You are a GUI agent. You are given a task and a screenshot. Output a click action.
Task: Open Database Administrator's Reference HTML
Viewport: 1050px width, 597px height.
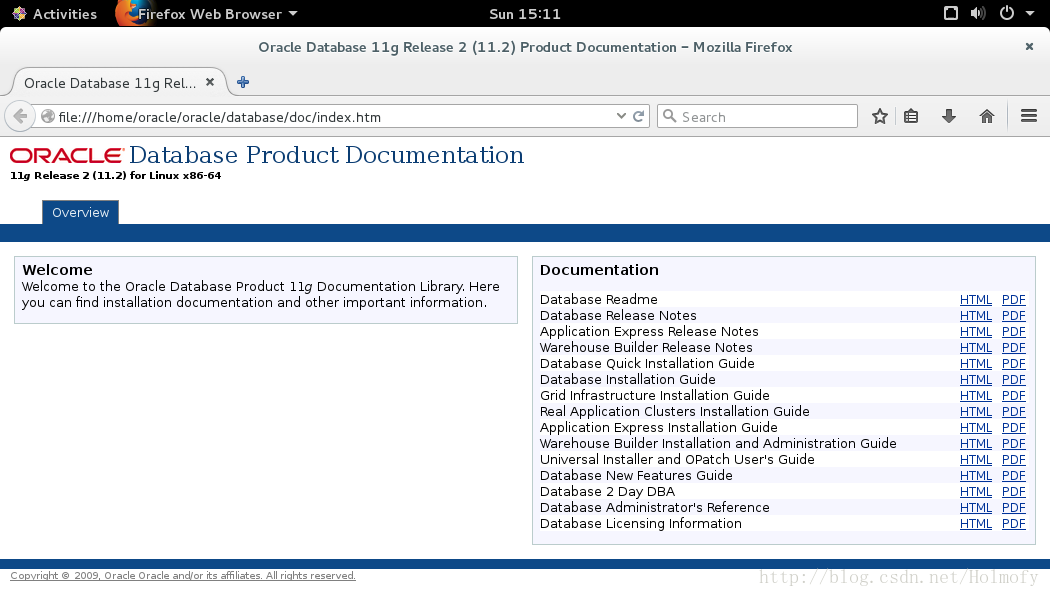[976, 508]
